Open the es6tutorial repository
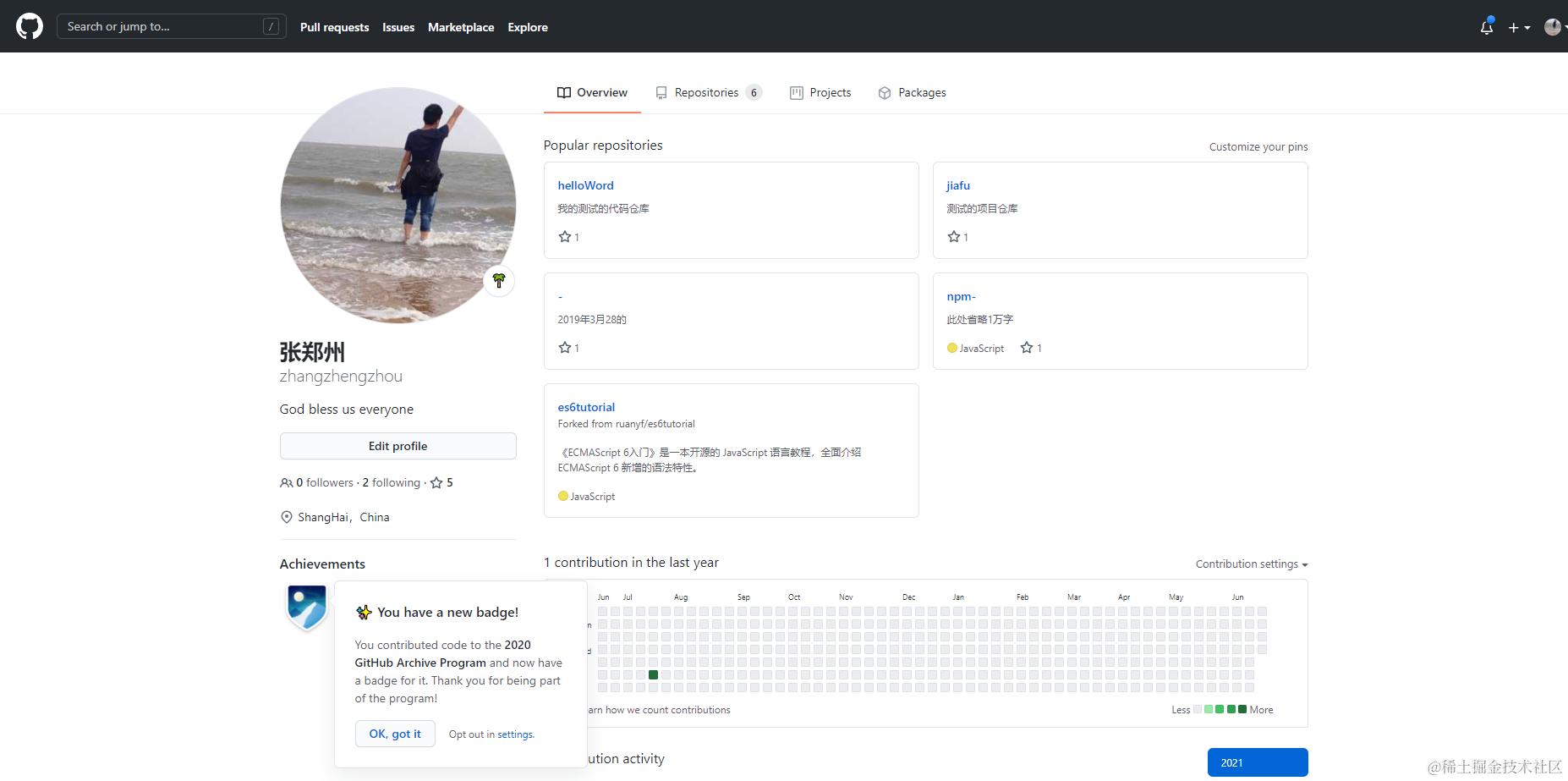This screenshot has width=1568, height=781. coord(586,407)
